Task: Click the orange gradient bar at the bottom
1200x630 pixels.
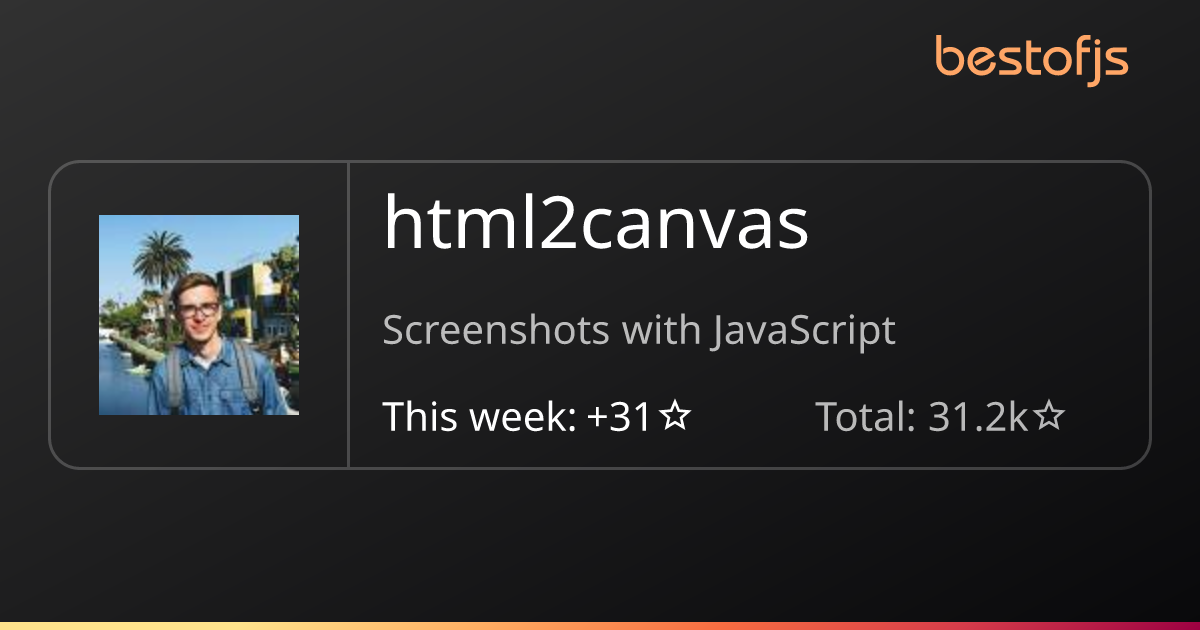Action: point(600,626)
